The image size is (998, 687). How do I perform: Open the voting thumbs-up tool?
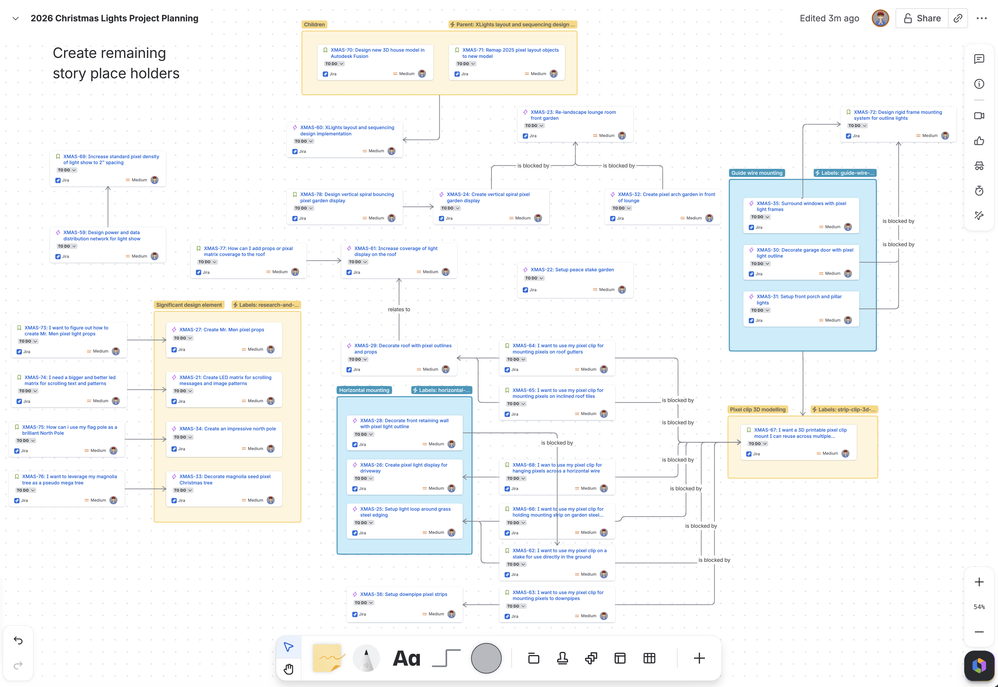pos(979,141)
